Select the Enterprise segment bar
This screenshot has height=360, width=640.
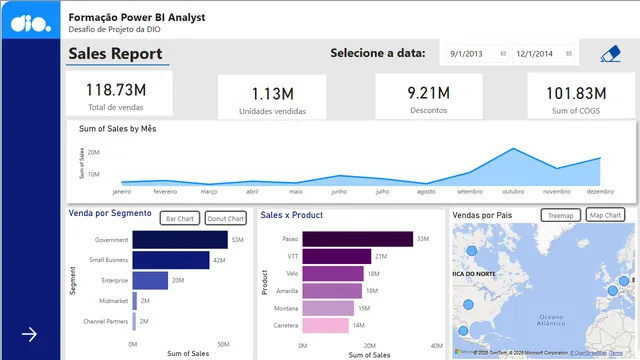tap(150, 280)
